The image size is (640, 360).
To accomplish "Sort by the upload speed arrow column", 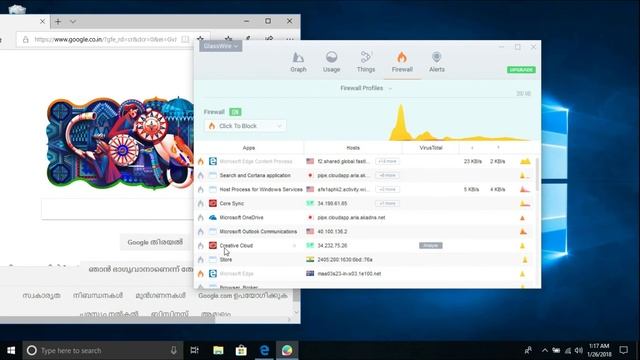I will click(498, 148).
